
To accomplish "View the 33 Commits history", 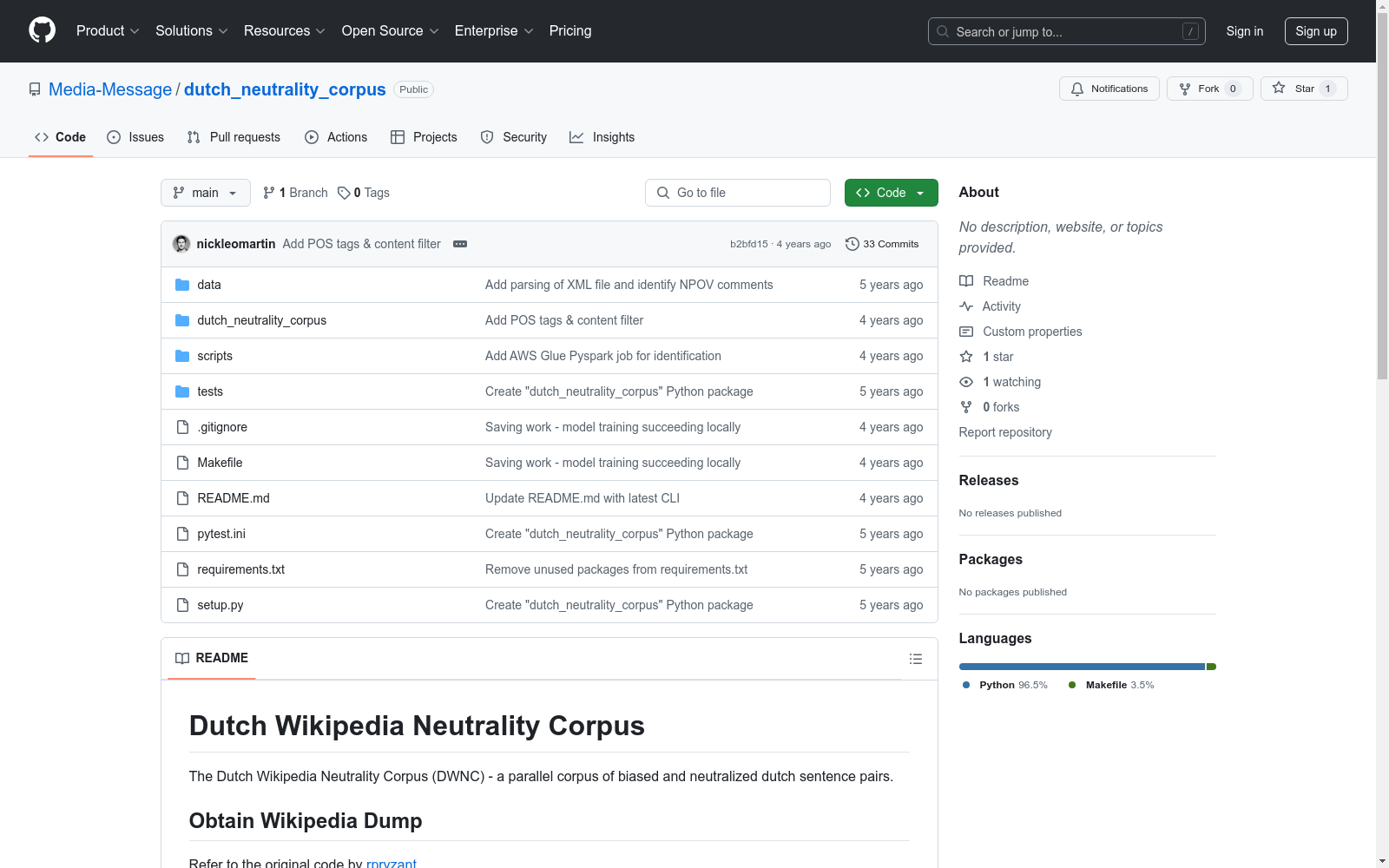I will 882,244.
